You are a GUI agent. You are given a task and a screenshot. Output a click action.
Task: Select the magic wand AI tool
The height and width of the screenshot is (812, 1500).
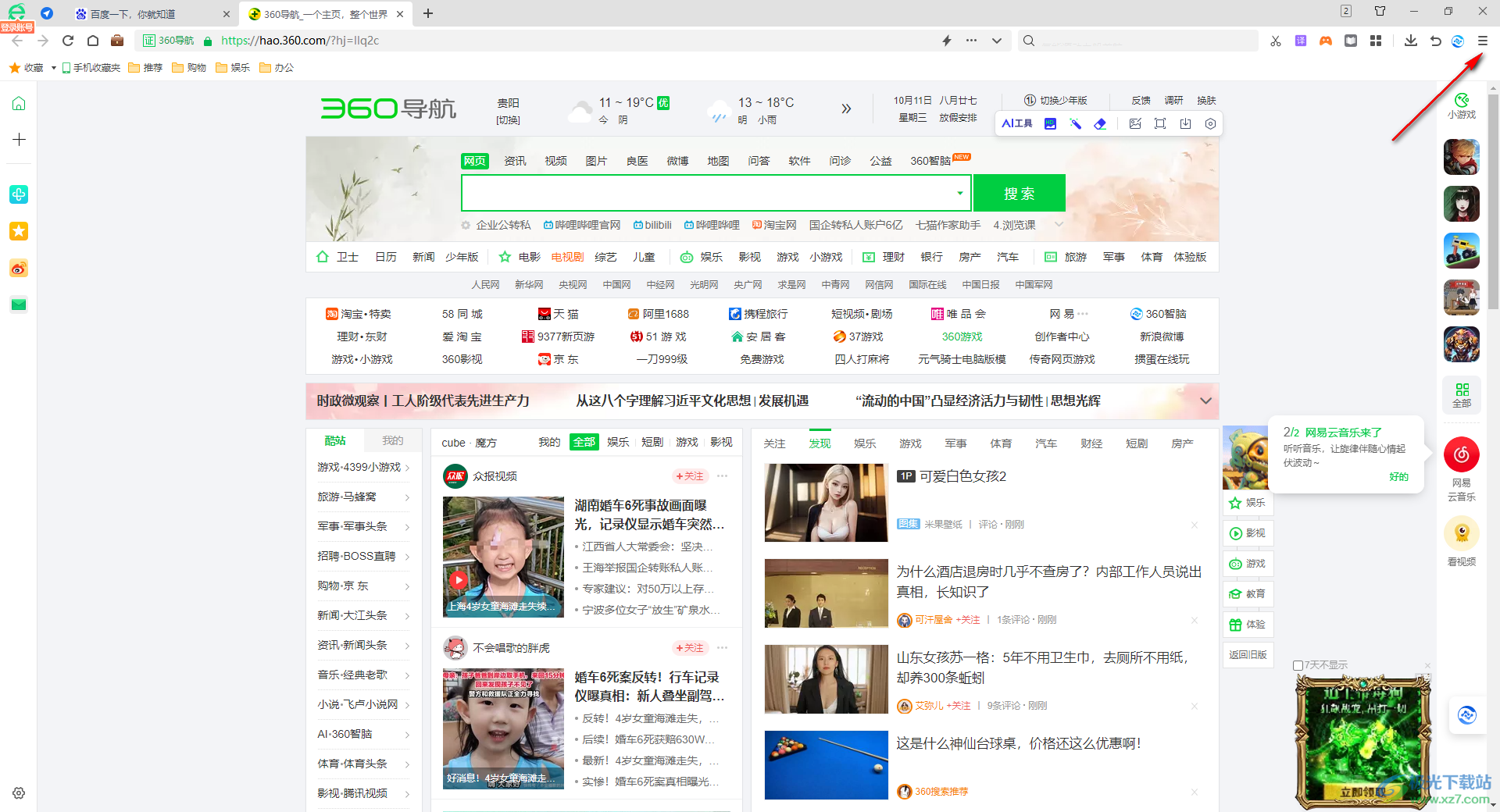[x=1076, y=123]
